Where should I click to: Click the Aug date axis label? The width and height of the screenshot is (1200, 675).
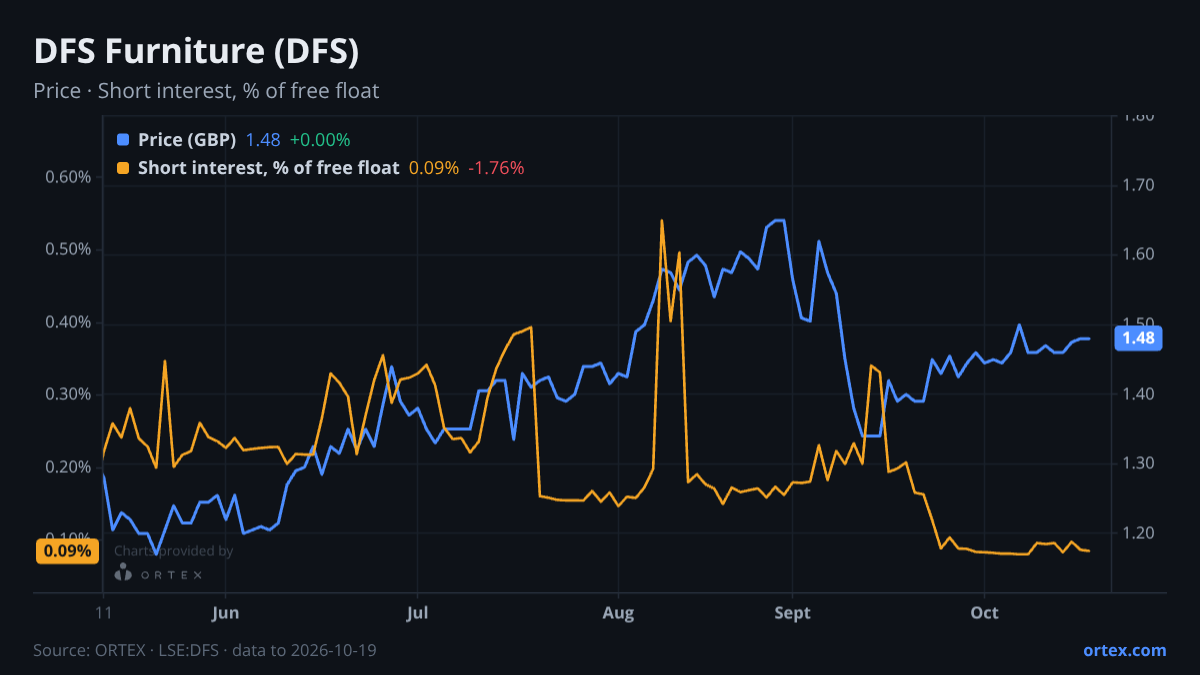coord(619,612)
